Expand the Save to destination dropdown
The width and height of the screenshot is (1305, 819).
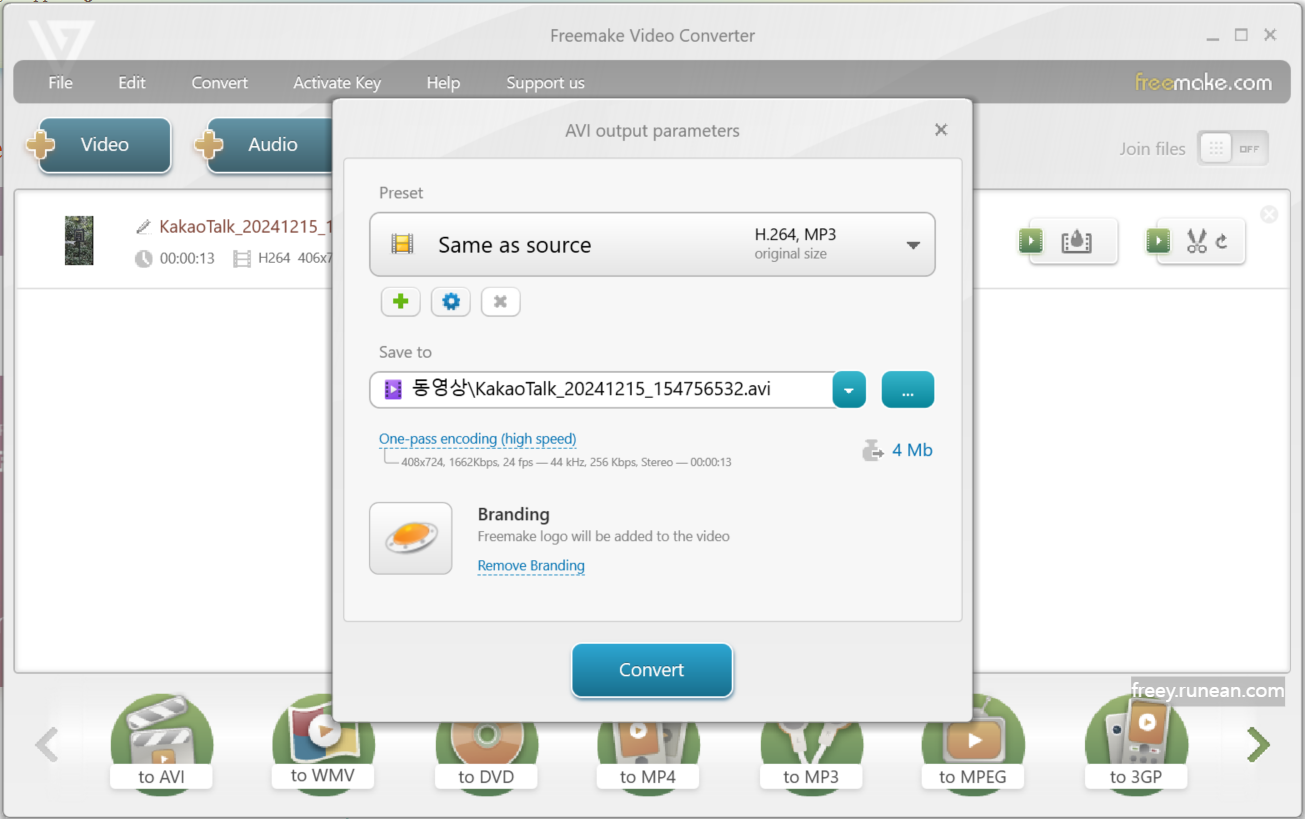849,390
